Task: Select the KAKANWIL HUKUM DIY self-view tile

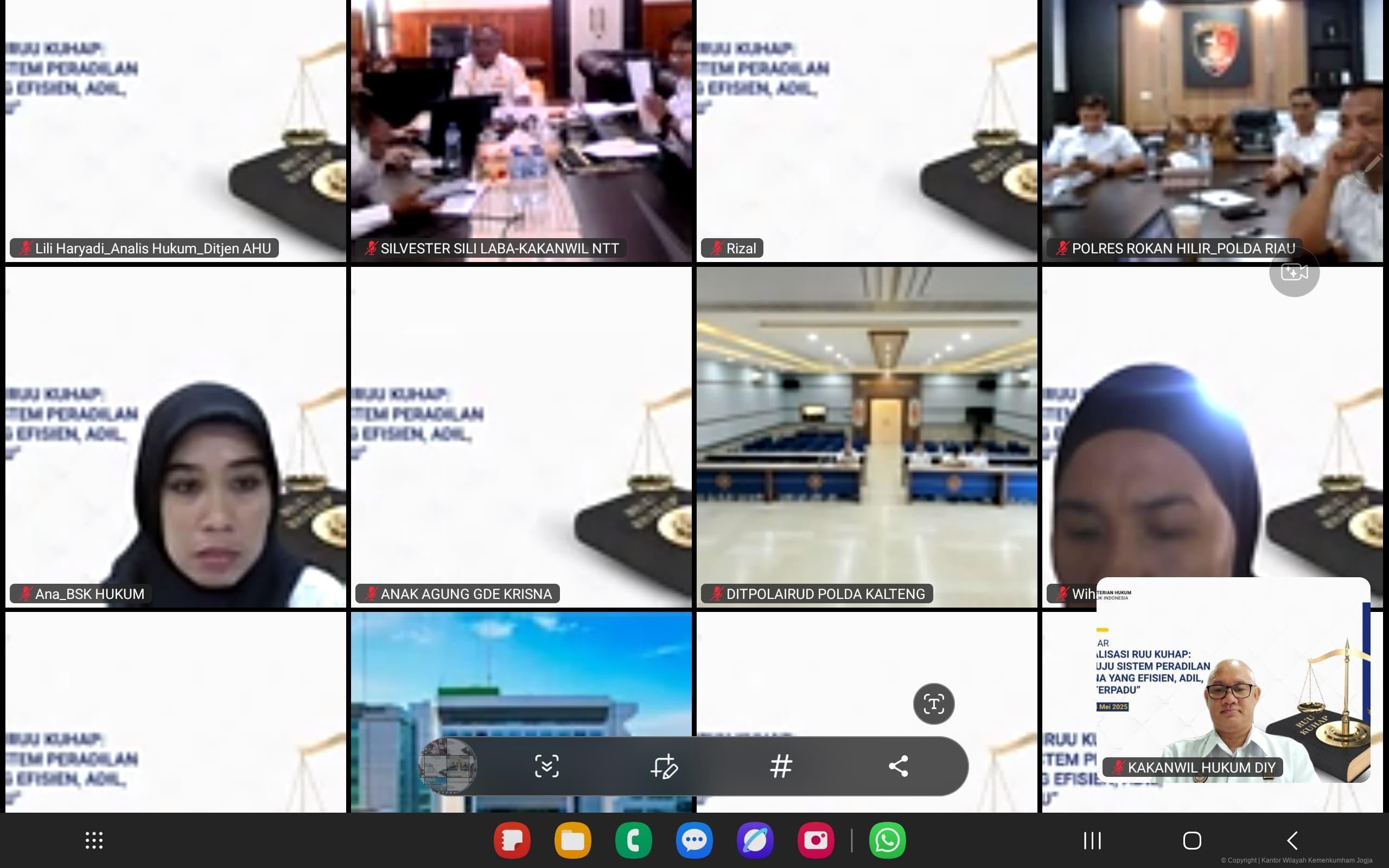Action: [1233, 680]
